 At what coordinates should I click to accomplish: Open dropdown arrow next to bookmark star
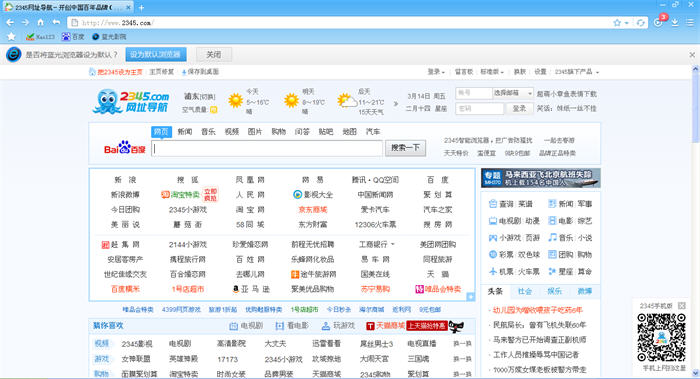[x=627, y=23]
